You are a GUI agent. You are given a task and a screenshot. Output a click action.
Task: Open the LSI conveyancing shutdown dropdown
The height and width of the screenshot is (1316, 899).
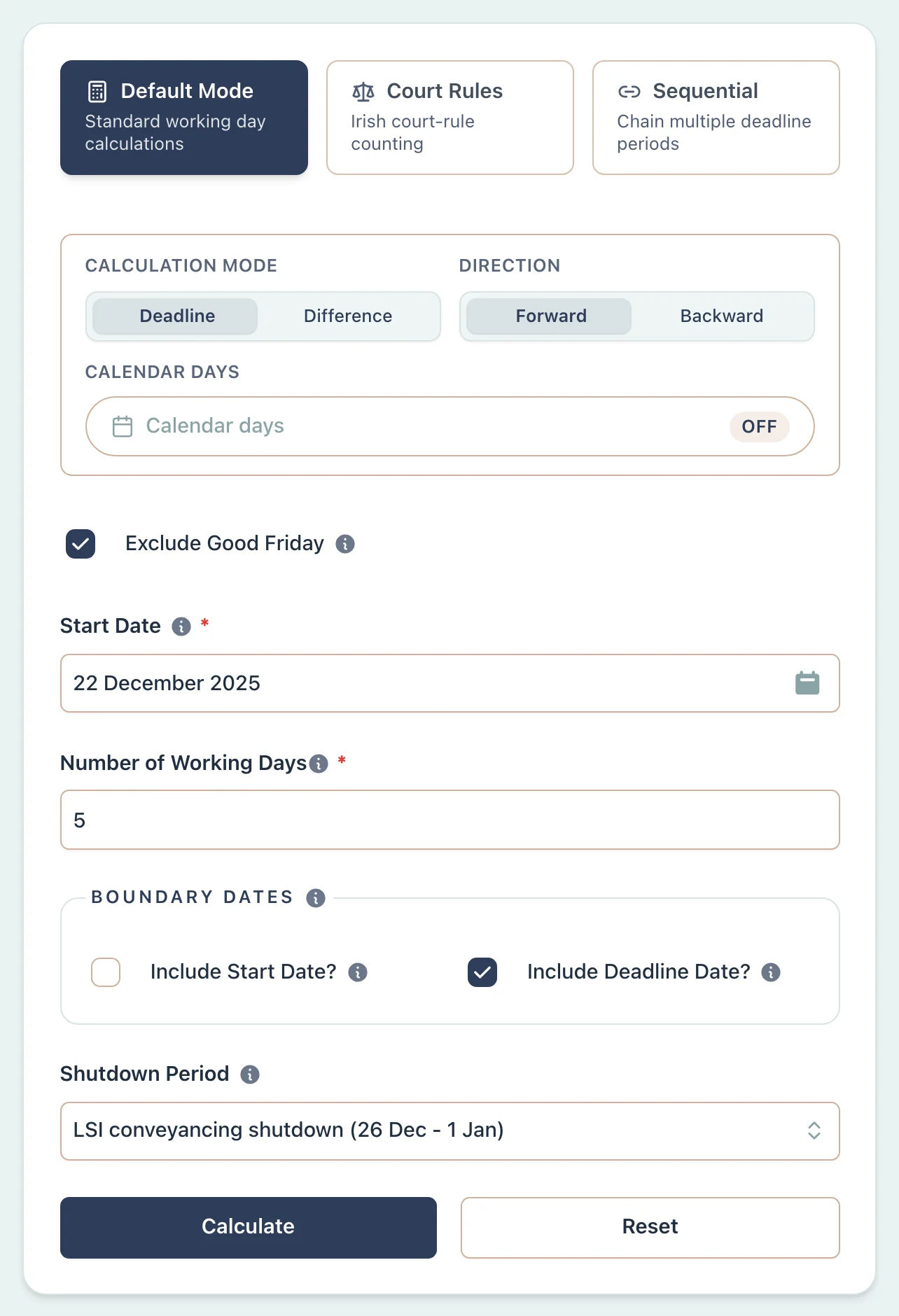[449, 1131]
